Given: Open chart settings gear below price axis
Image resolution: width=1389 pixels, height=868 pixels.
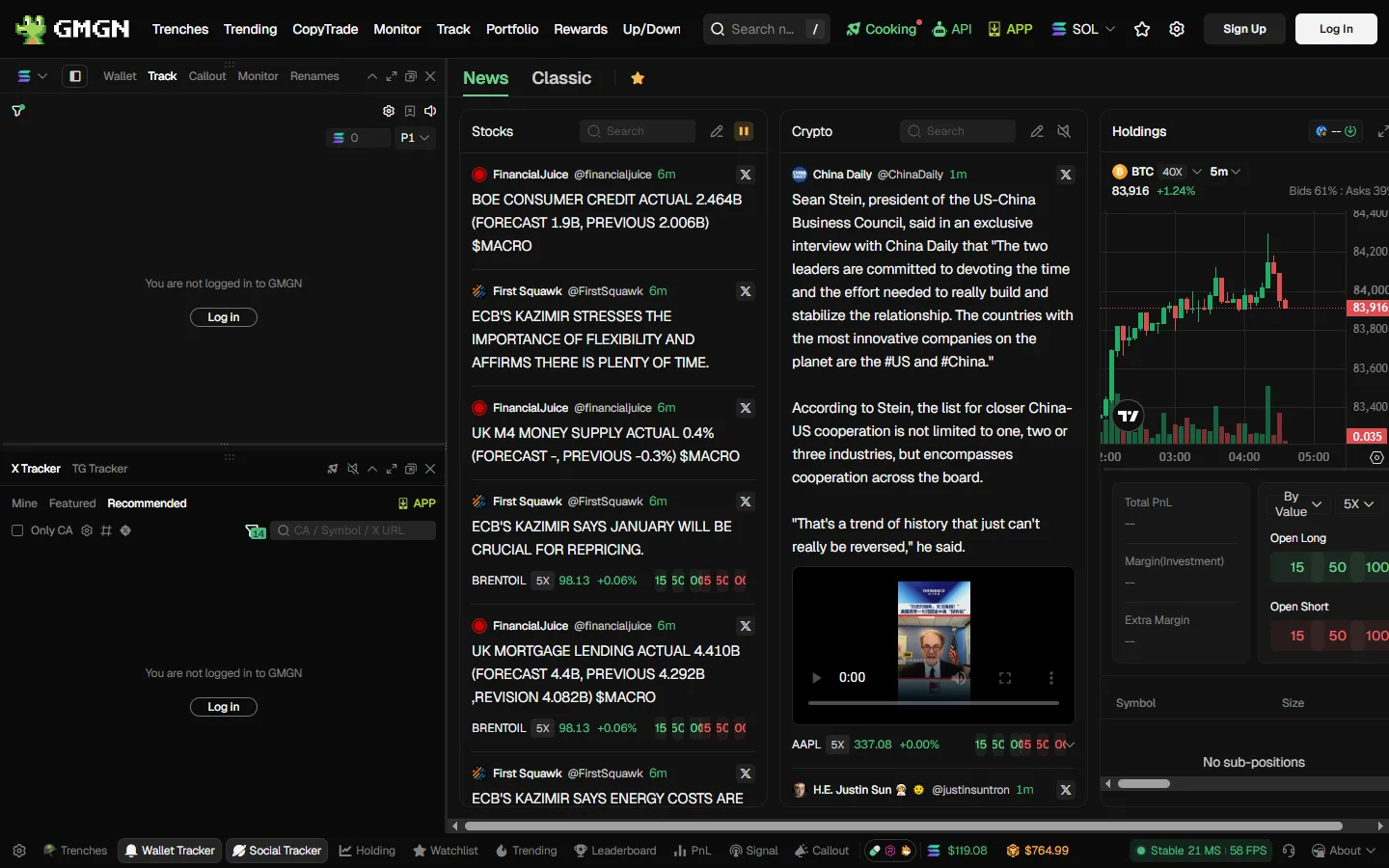Looking at the screenshot, I should coord(1376,457).
